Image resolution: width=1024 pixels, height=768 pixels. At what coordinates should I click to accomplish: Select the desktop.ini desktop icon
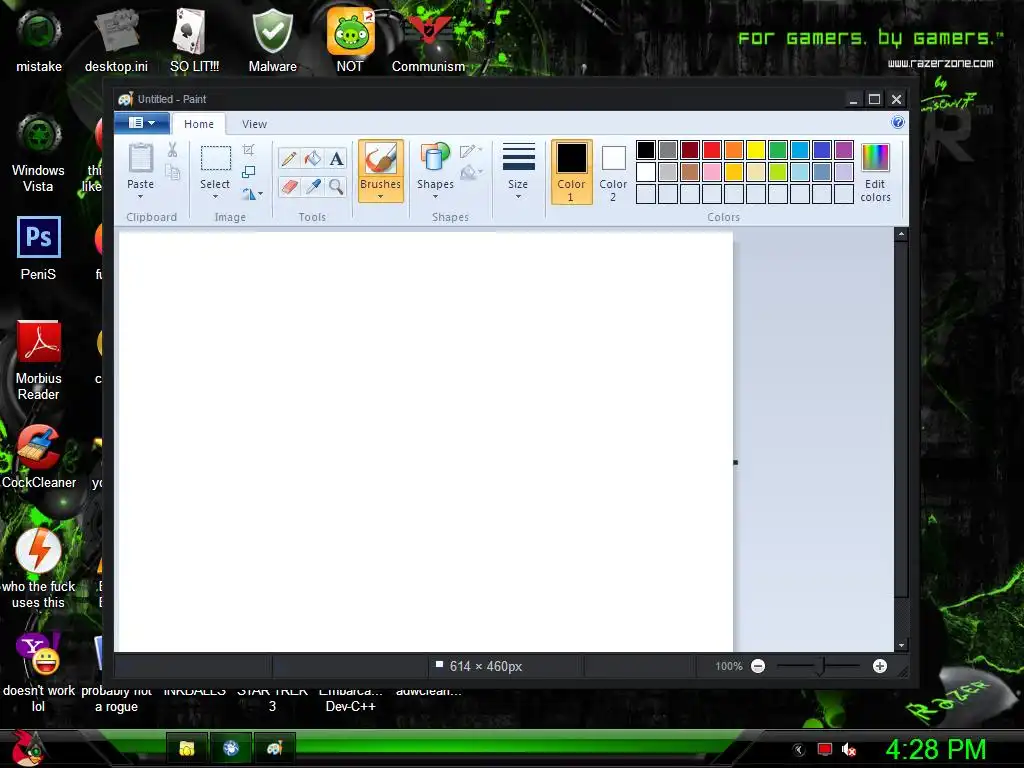pyautogui.click(x=116, y=40)
